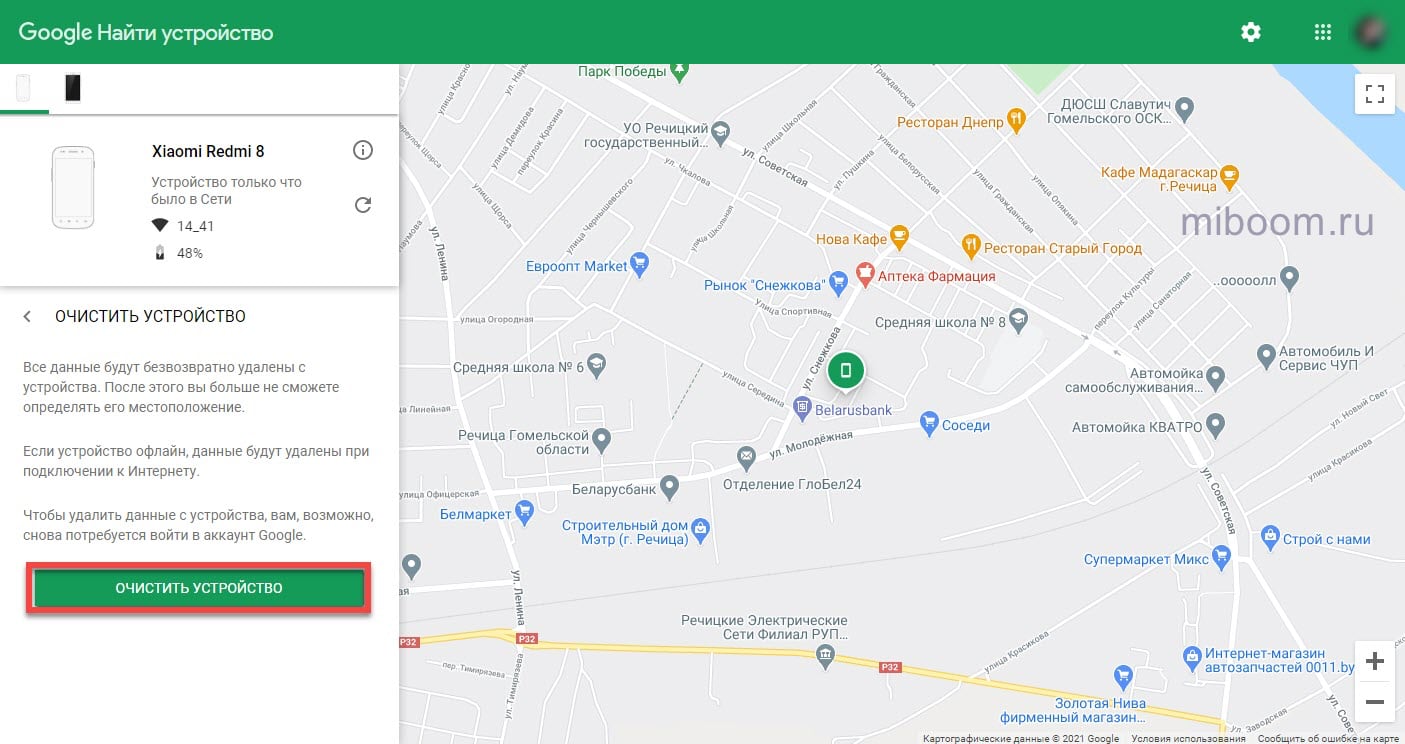This screenshot has height=744, width=1405.
Task: Zoom in on the map
Action: (1374, 661)
